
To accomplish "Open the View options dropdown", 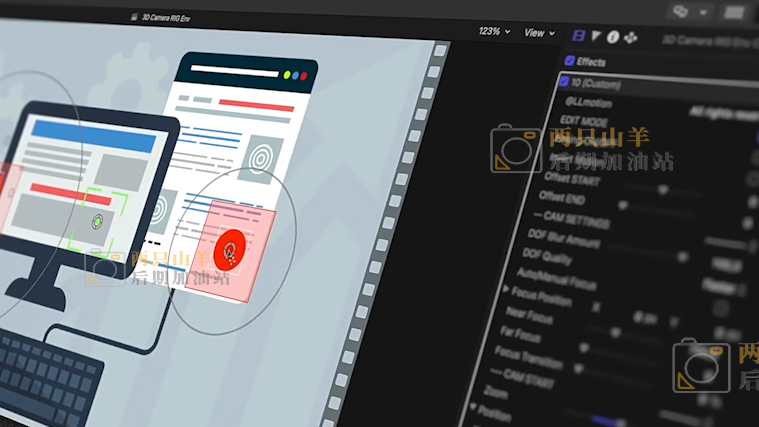I will click(x=540, y=33).
